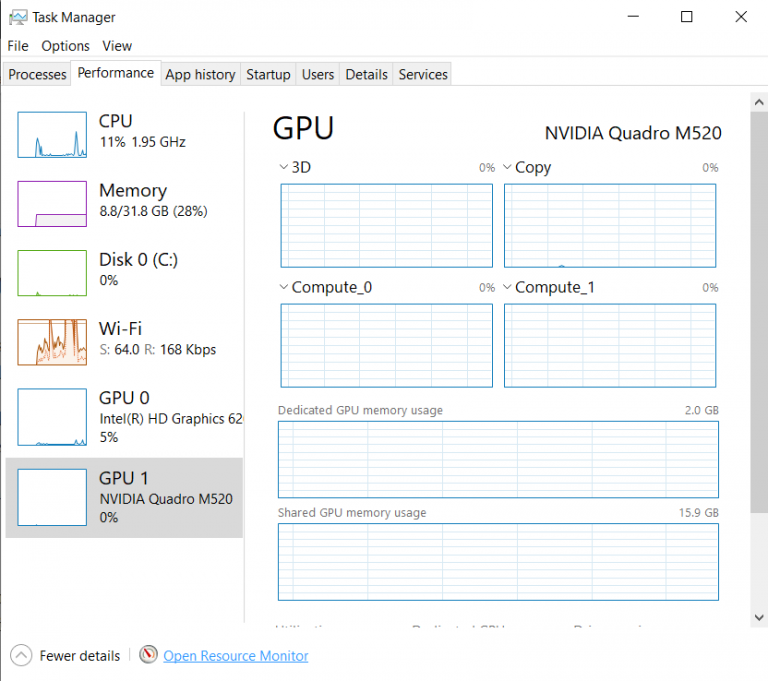Open Disk 0 (C:) performance view
The height and width of the screenshot is (681, 768).
click(x=52, y=273)
